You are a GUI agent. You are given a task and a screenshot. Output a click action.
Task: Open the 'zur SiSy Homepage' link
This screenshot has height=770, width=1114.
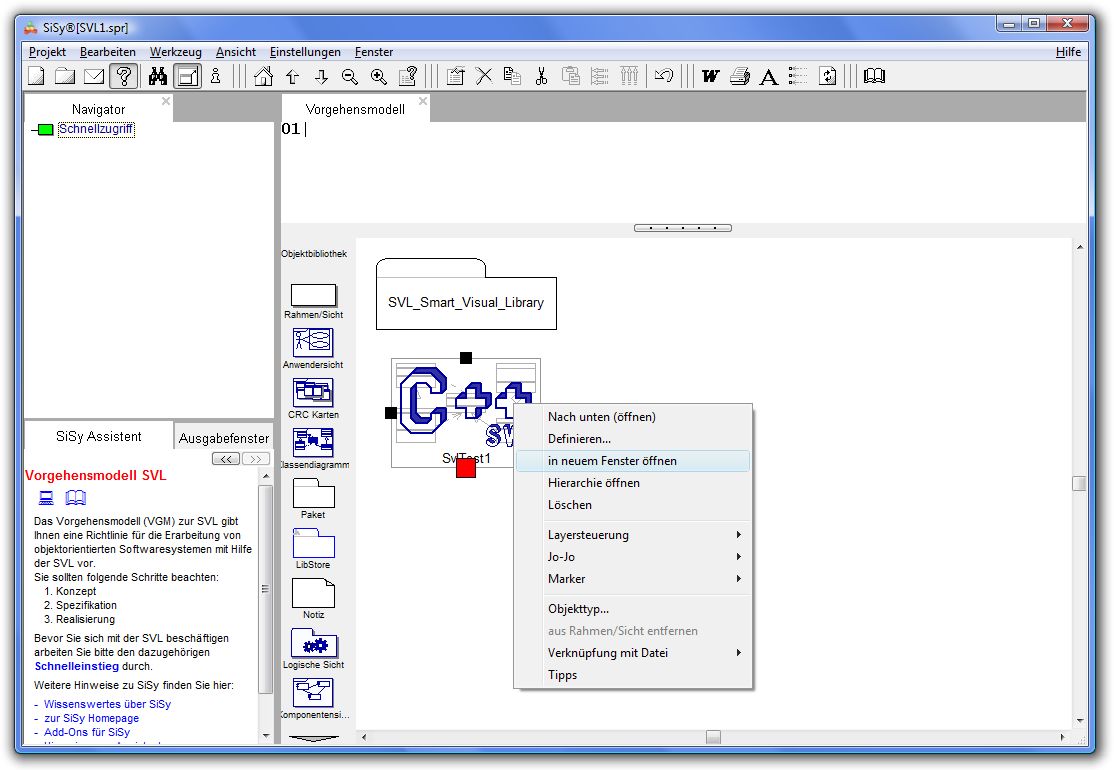91,718
